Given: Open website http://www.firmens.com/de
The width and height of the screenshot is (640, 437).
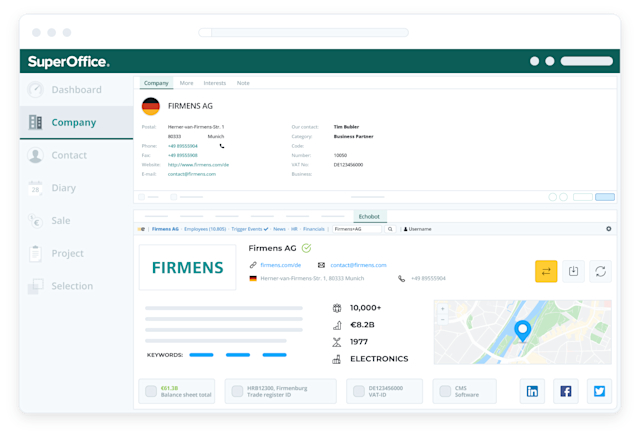Looking at the screenshot, I should pyautogui.click(x=198, y=164).
